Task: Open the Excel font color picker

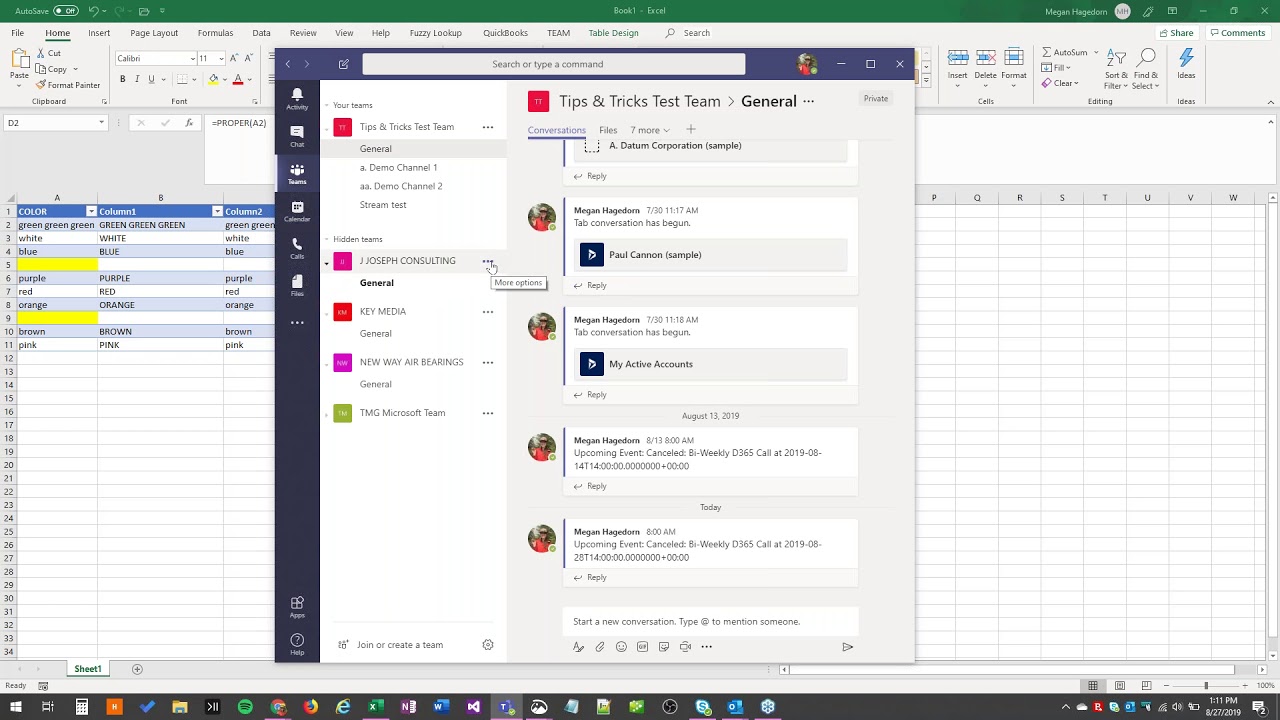Action: click(238, 79)
